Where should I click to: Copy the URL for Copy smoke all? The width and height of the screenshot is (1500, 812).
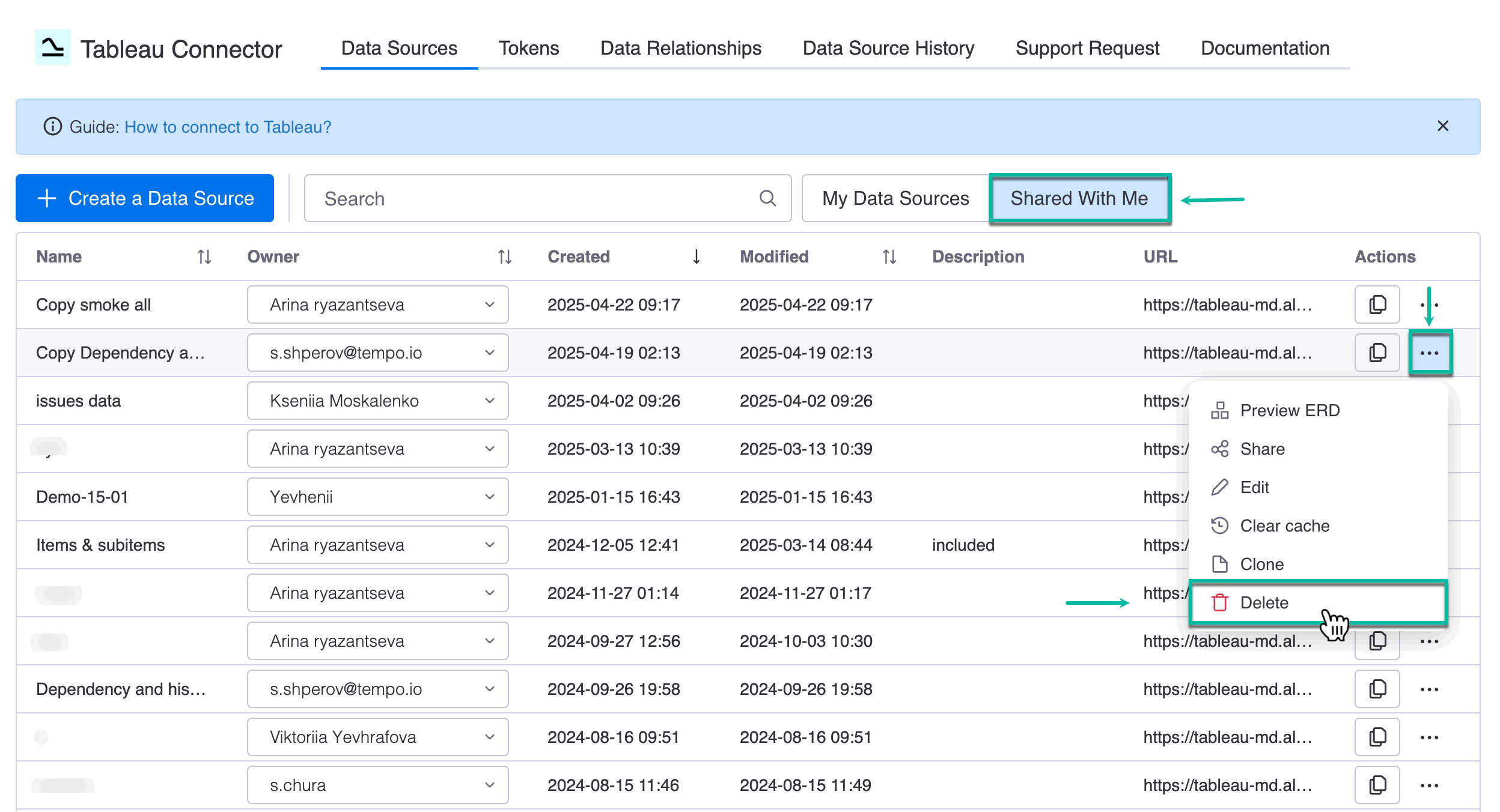[x=1377, y=304]
